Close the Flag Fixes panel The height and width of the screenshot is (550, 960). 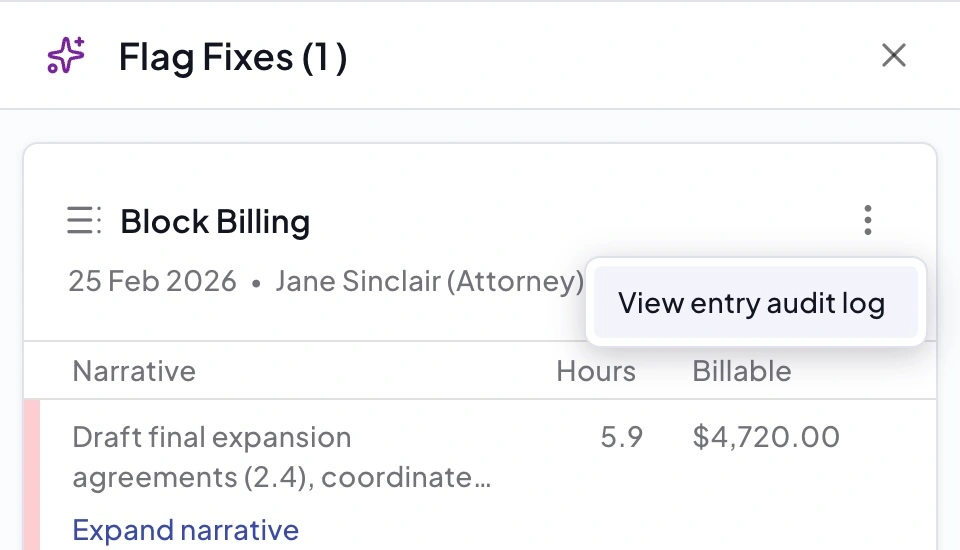(x=893, y=56)
